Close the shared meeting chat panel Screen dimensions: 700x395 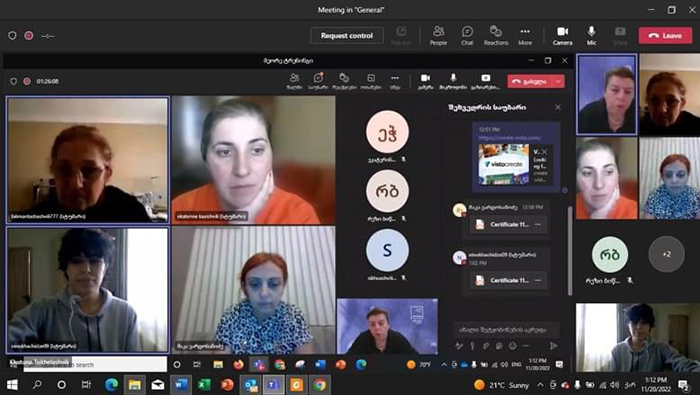pyautogui.click(x=558, y=107)
